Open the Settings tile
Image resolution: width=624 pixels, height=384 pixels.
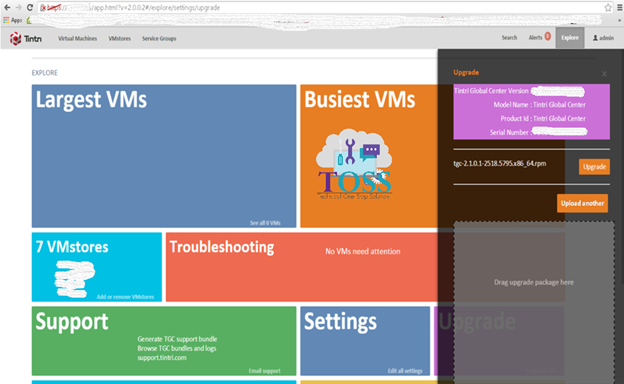click(365, 341)
